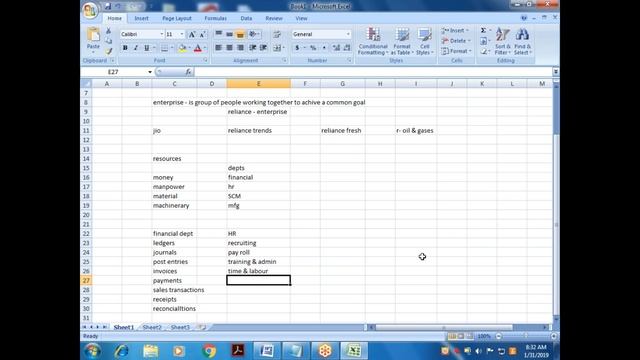Open the Font Color dropdown arrow
This screenshot has height=360, width=640.
[204, 48]
